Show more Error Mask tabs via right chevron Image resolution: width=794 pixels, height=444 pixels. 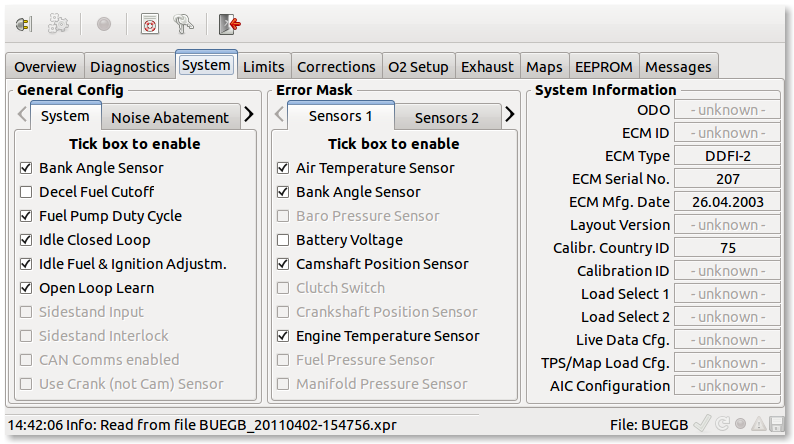(x=509, y=114)
